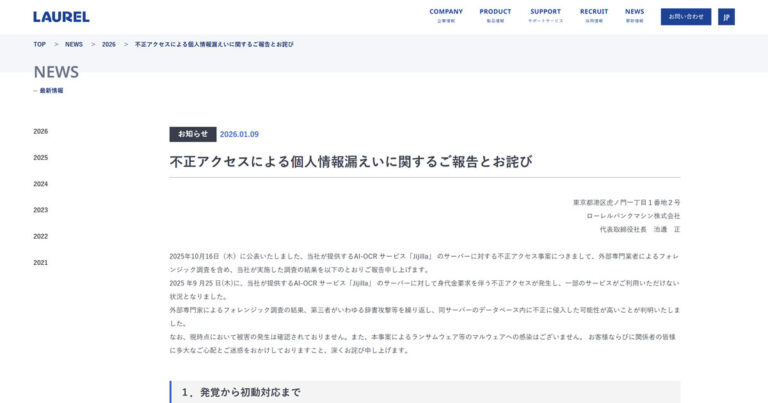Open the COMPANY menu in the top navigation
Image resolution: width=768 pixels, height=403 pixels.
click(x=446, y=15)
